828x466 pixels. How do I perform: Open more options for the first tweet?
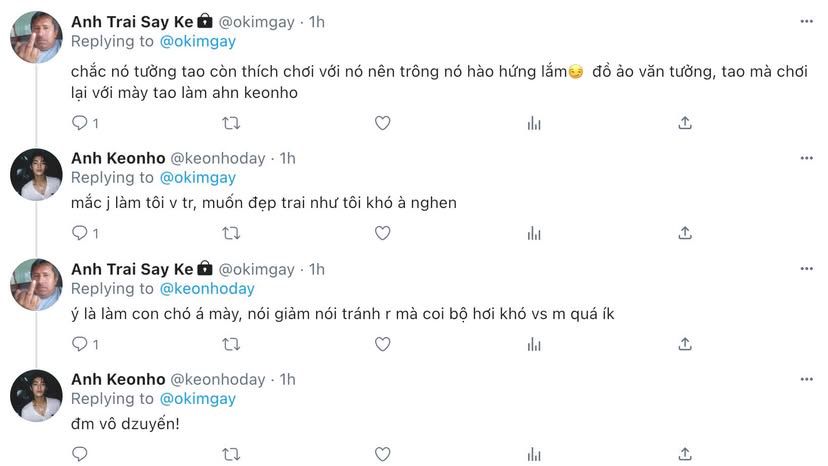(806, 21)
